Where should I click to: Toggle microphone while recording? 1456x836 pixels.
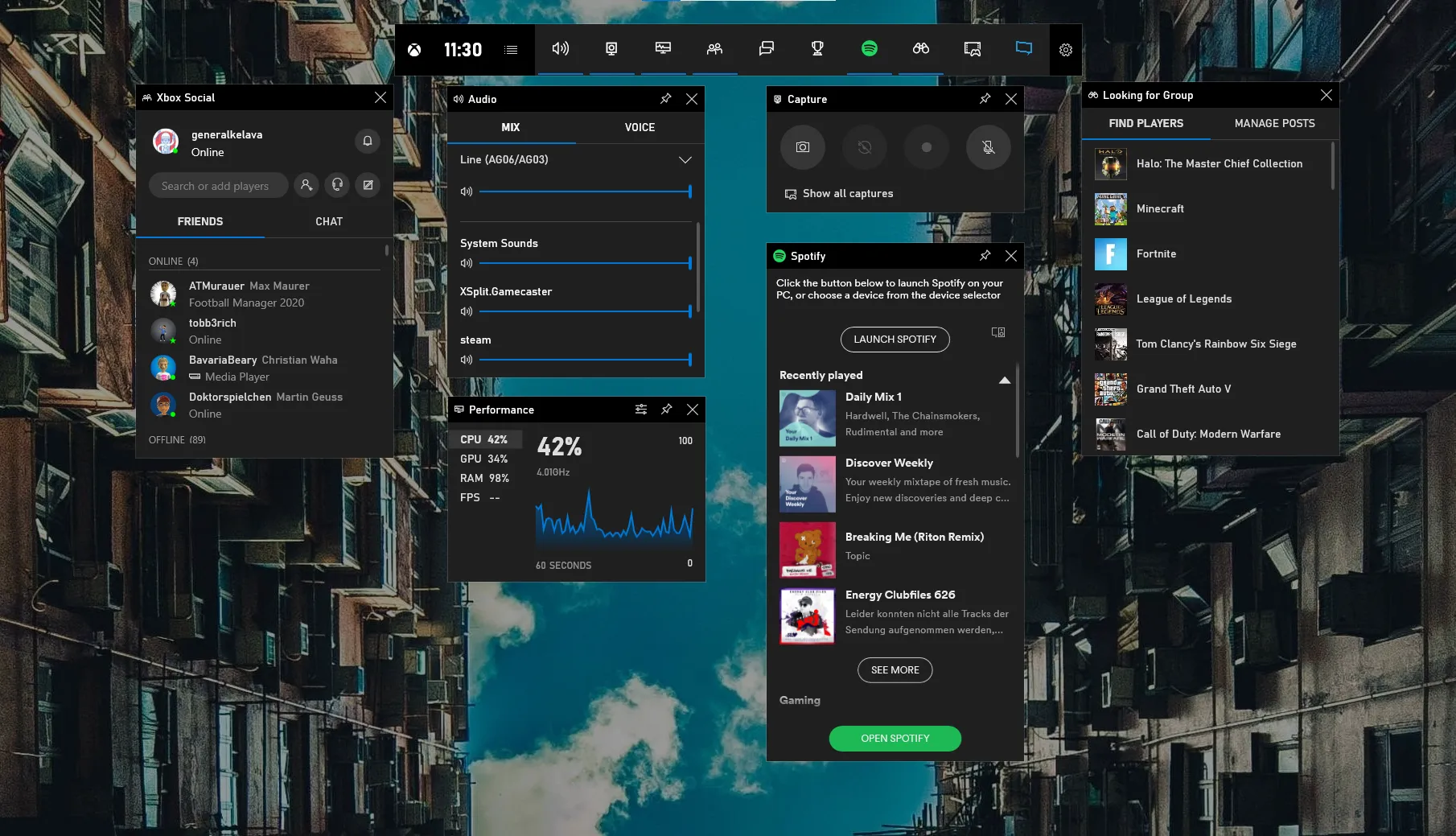[989, 147]
